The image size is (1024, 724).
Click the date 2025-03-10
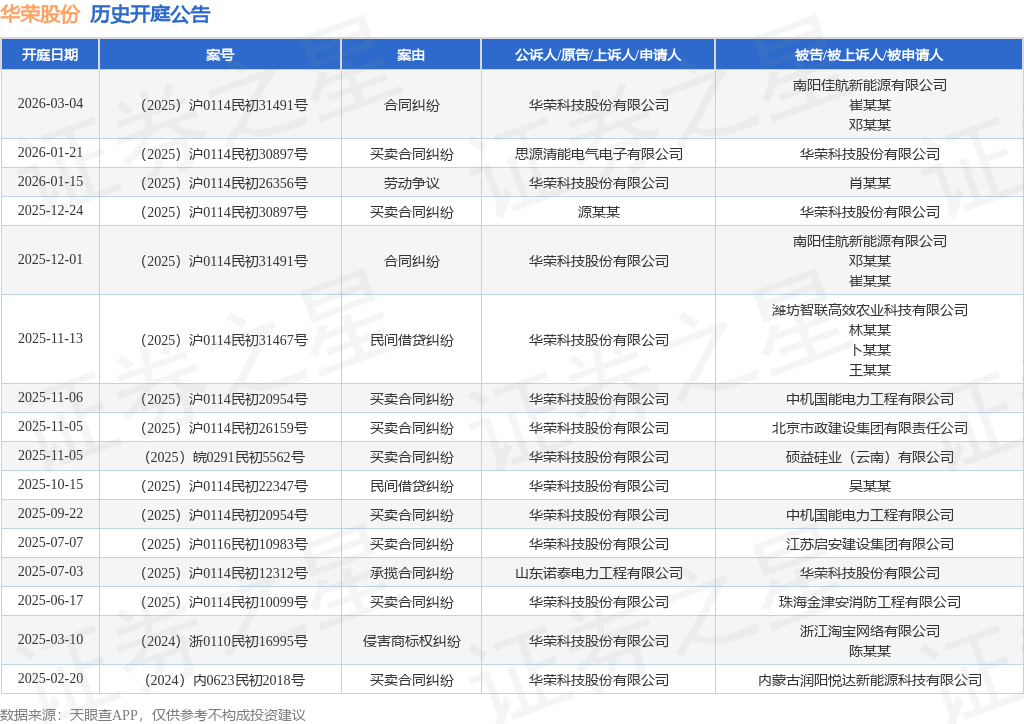coord(50,639)
